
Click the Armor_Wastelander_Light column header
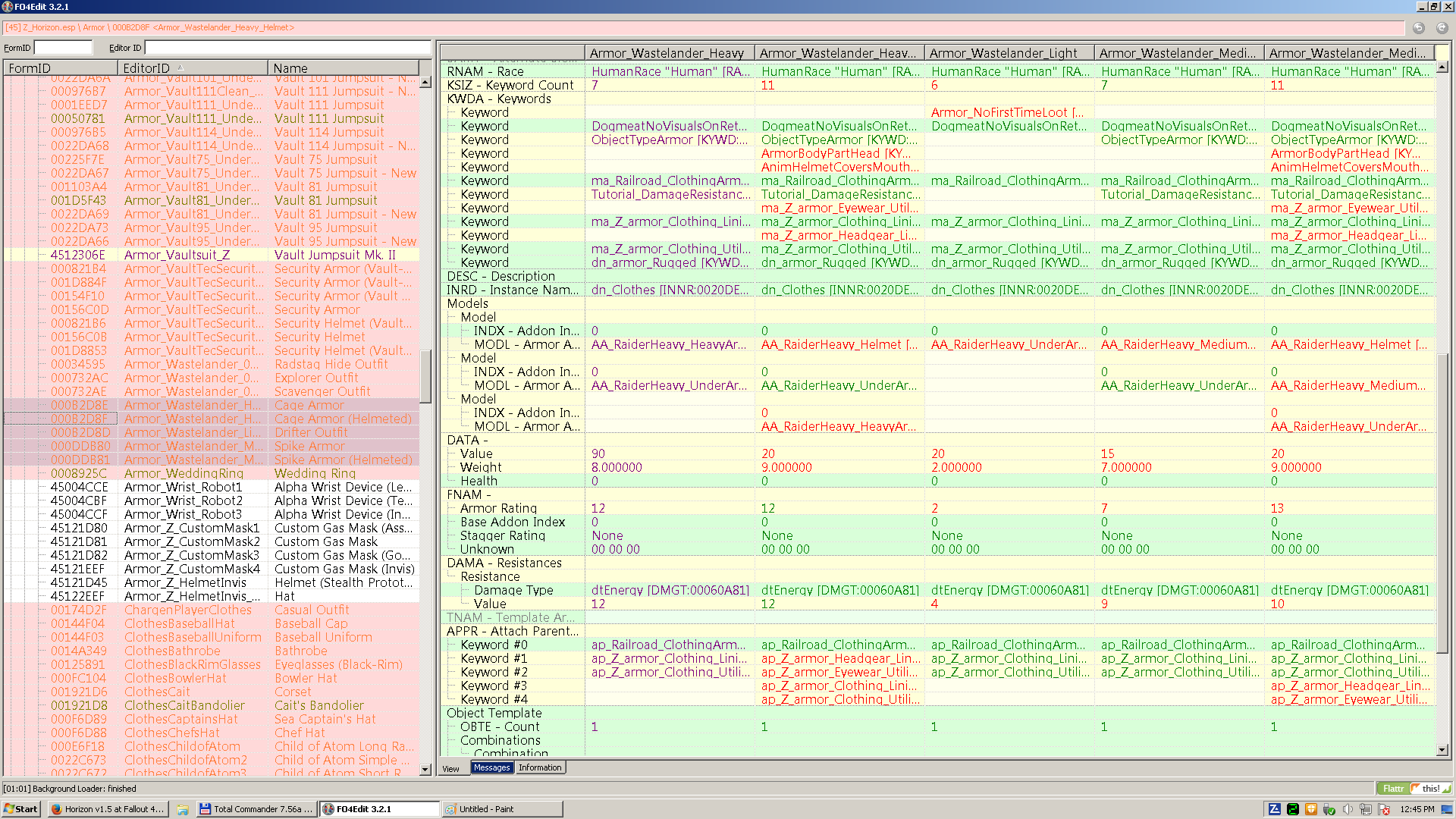[1009, 53]
